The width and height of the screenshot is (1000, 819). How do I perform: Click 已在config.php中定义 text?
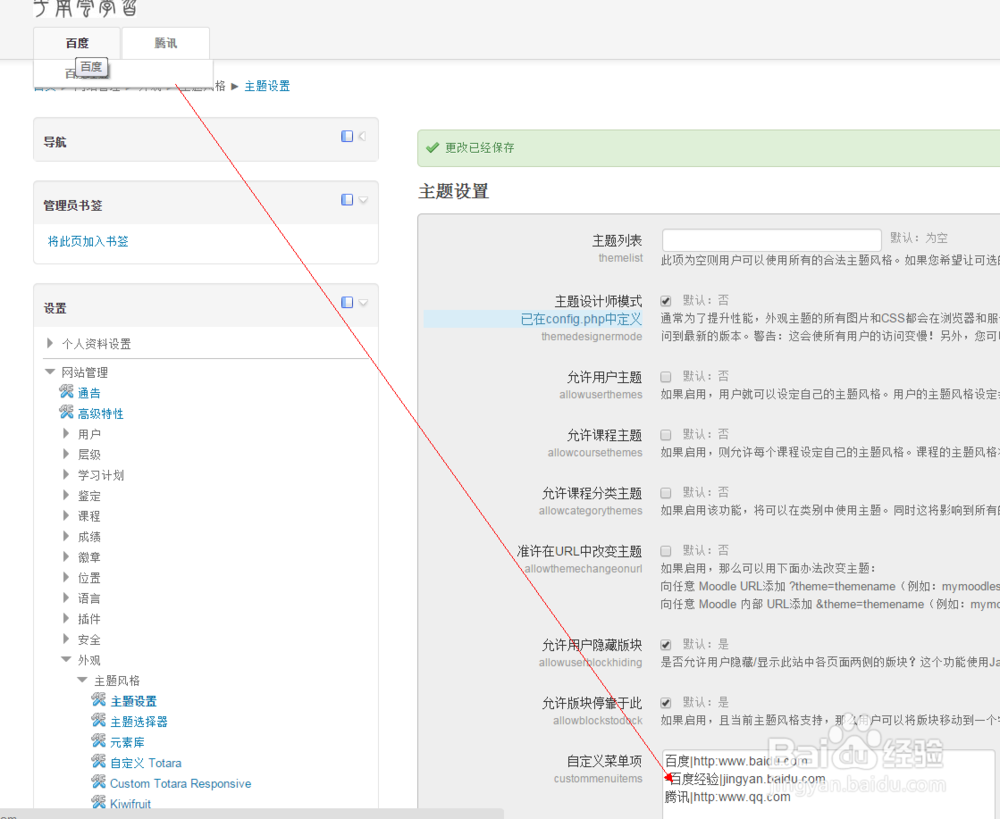pyautogui.click(x=582, y=319)
